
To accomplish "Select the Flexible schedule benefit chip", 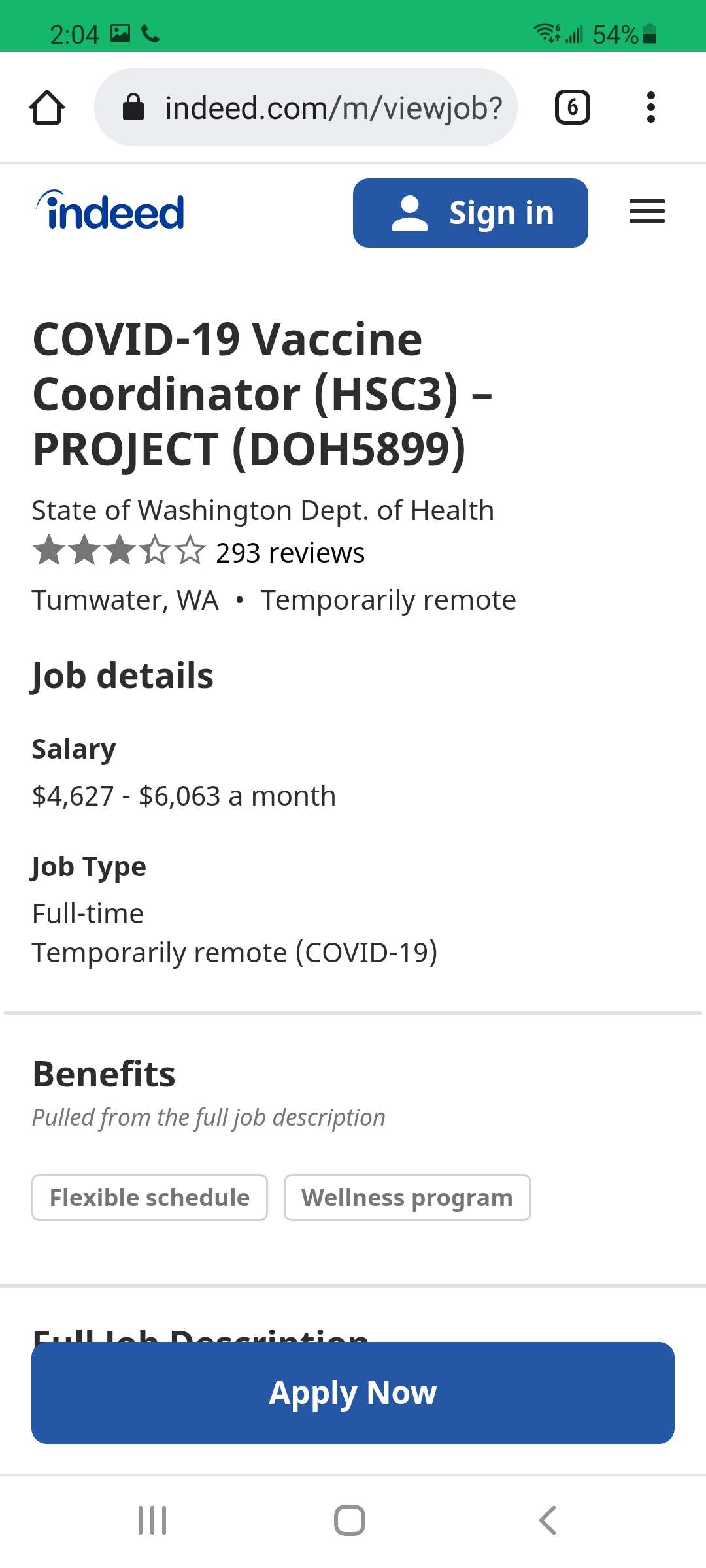I will pyautogui.click(x=150, y=1198).
